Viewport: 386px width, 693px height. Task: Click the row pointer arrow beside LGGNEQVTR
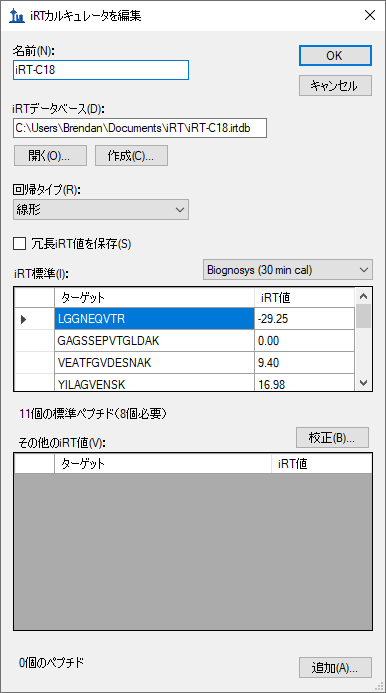point(24,319)
